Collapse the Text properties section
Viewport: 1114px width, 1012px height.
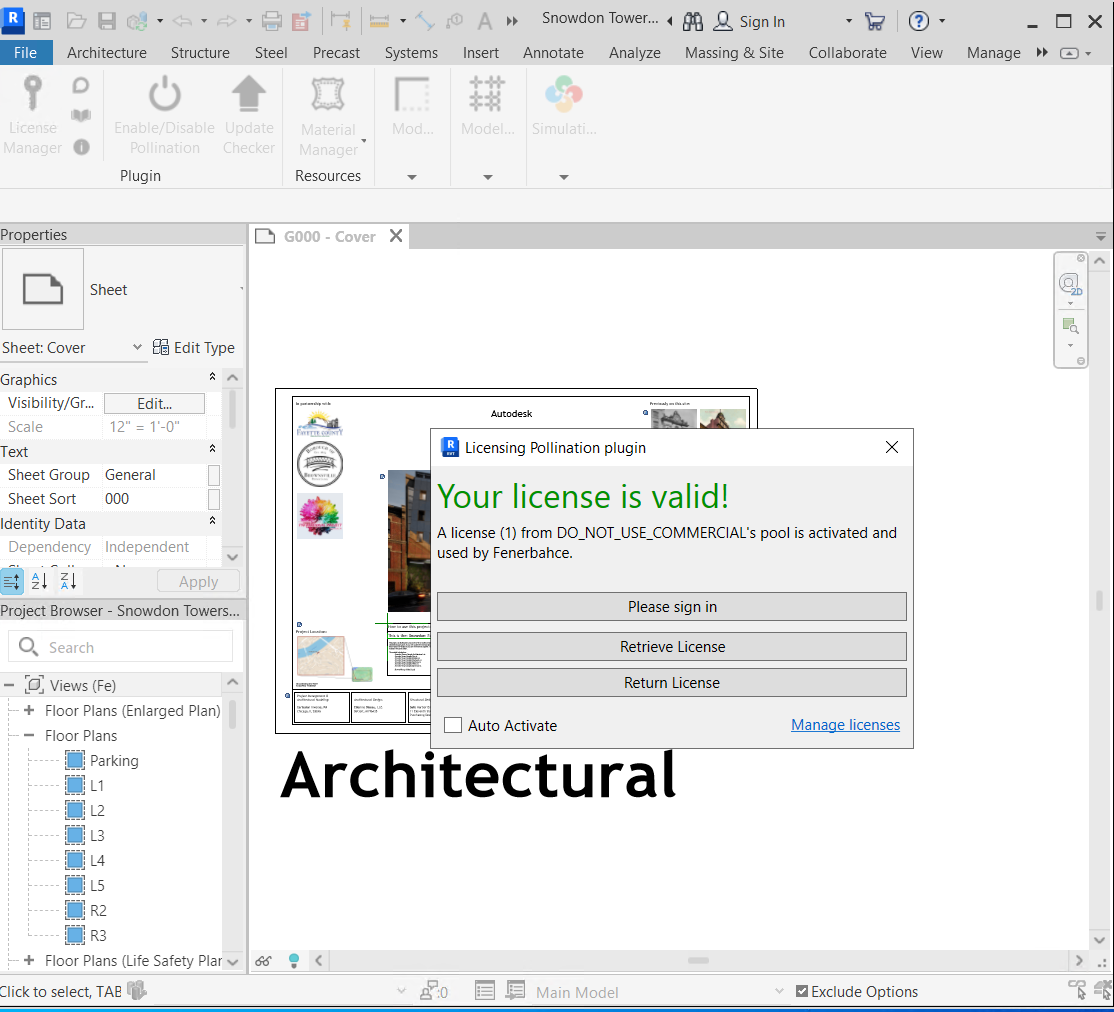212,449
